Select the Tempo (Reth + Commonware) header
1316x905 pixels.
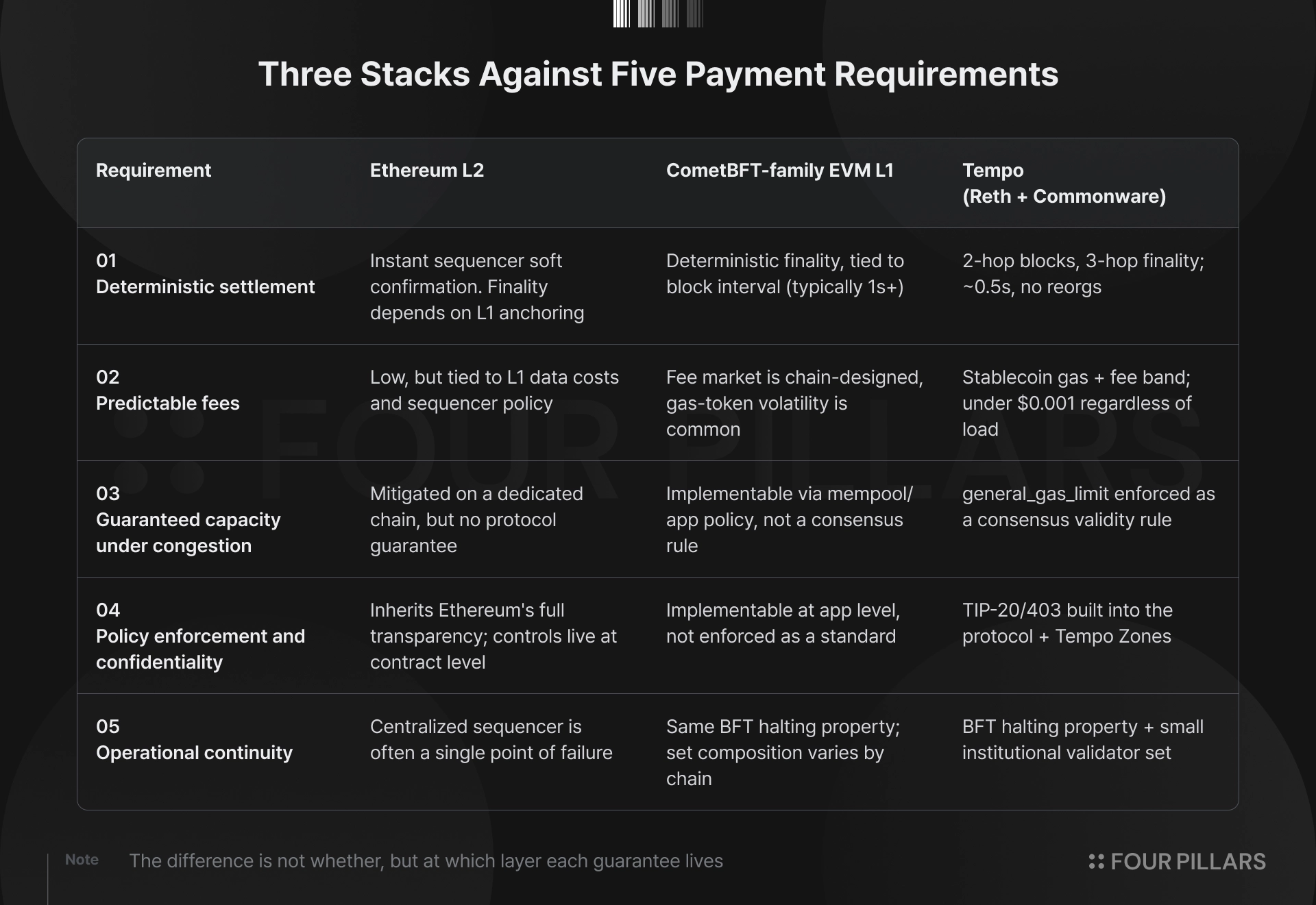[x=1064, y=183]
